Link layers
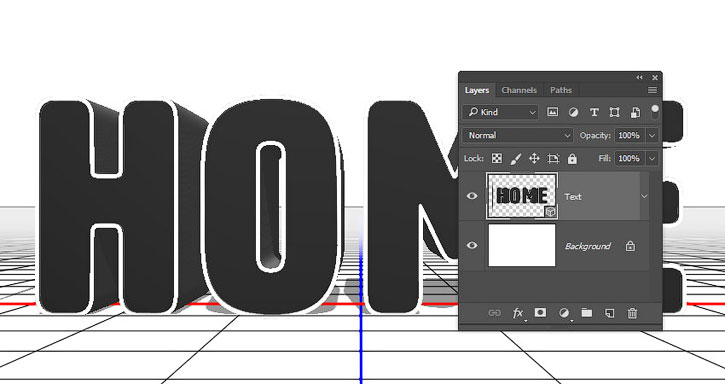The height and width of the screenshot is (384, 725). (494, 313)
